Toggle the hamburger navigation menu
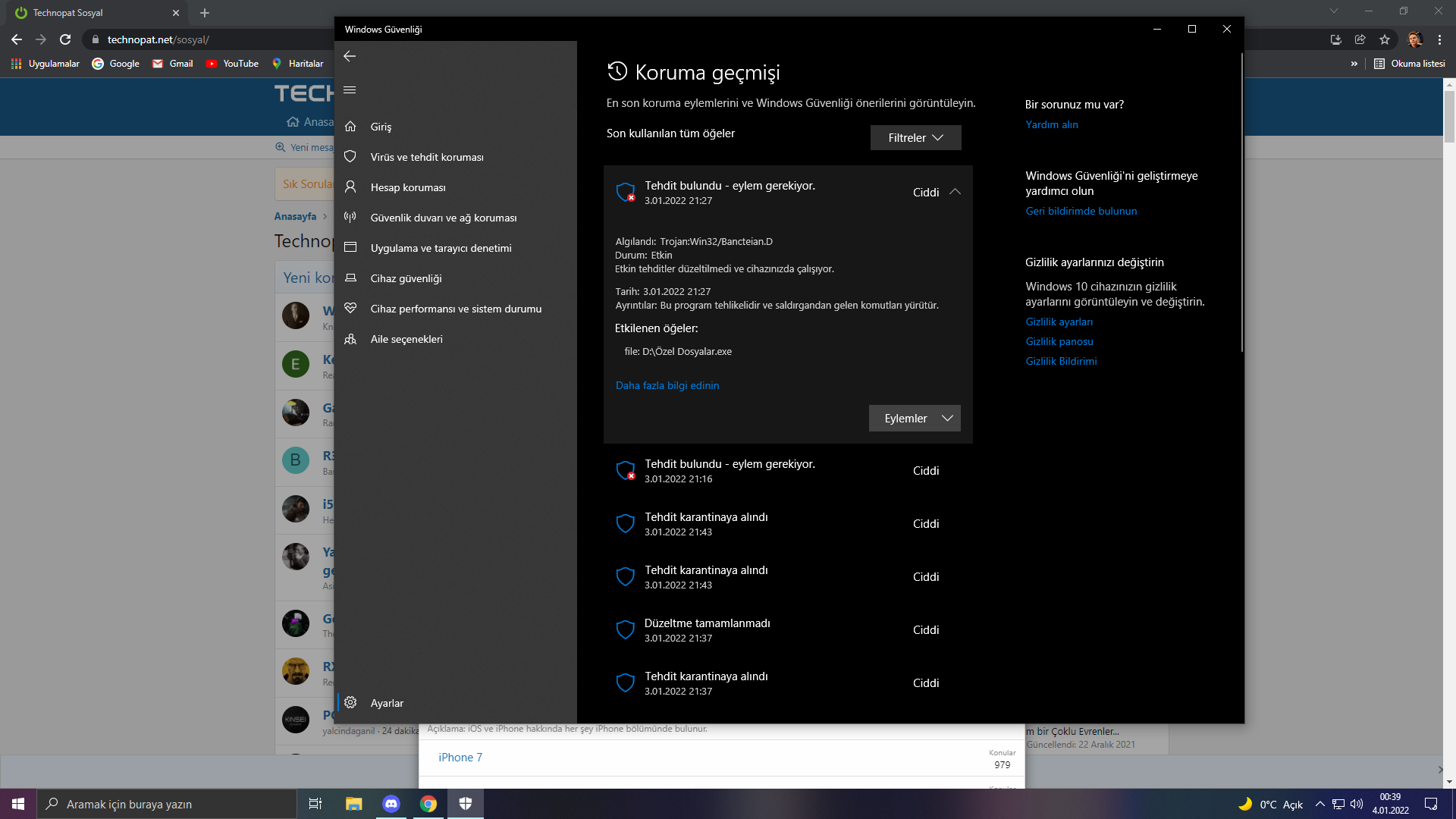Viewport: 1456px width, 819px height. [x=350, y=90]
